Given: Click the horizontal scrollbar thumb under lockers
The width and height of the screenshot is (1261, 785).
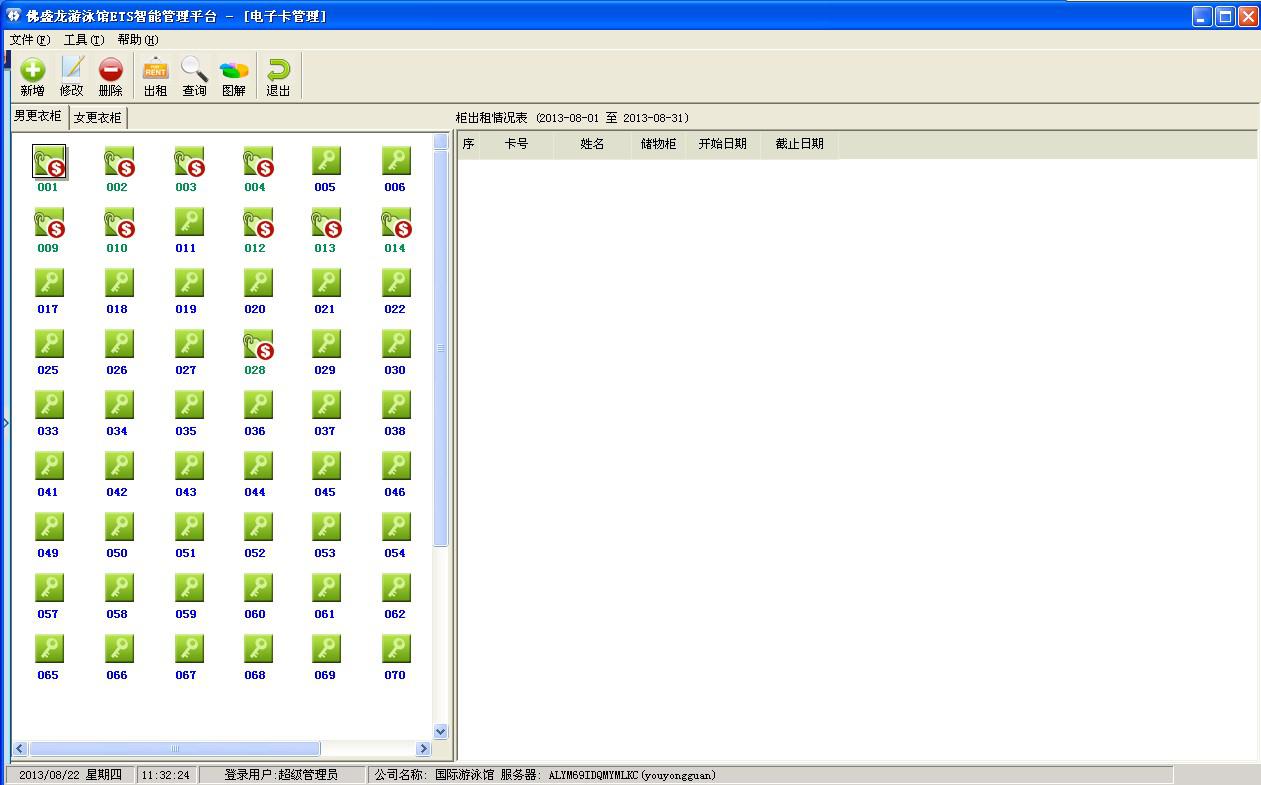Looking at the screenshot, I should coord(175,748).
